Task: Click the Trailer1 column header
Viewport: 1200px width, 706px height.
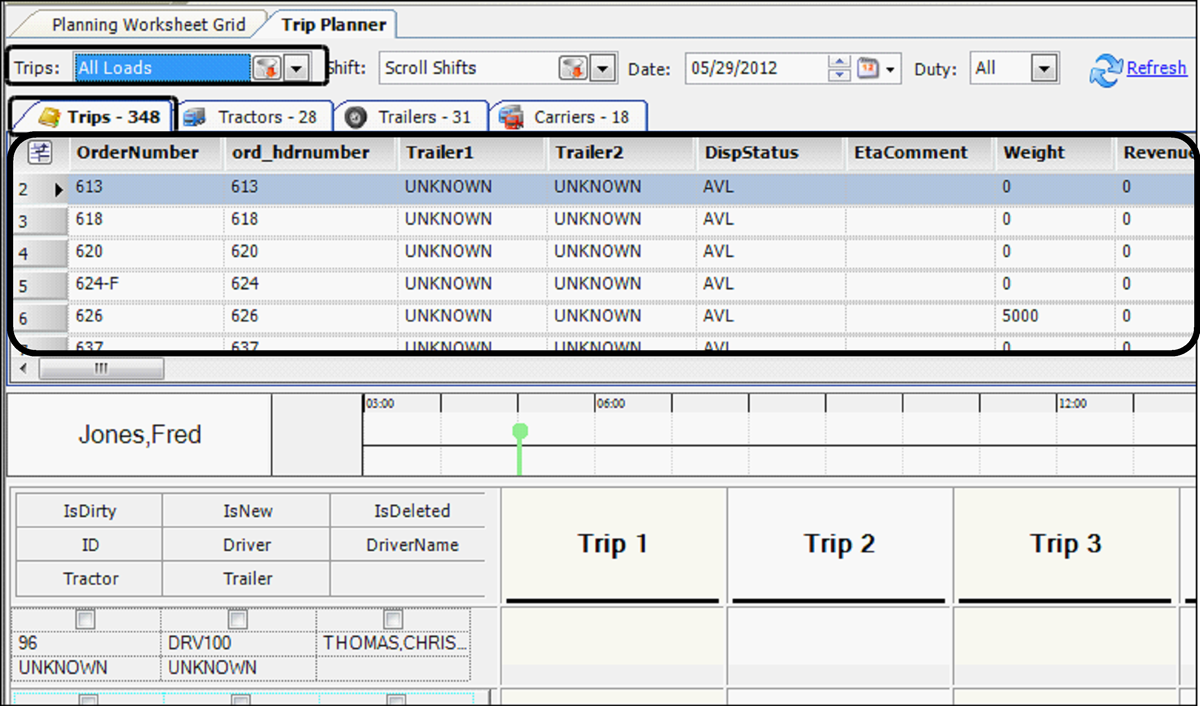Action: point(471,153)
